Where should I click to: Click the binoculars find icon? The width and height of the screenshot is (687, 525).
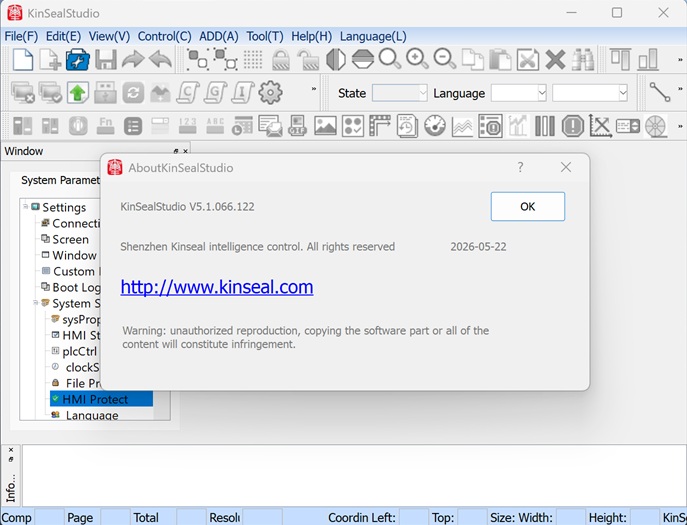coord(583,60)
